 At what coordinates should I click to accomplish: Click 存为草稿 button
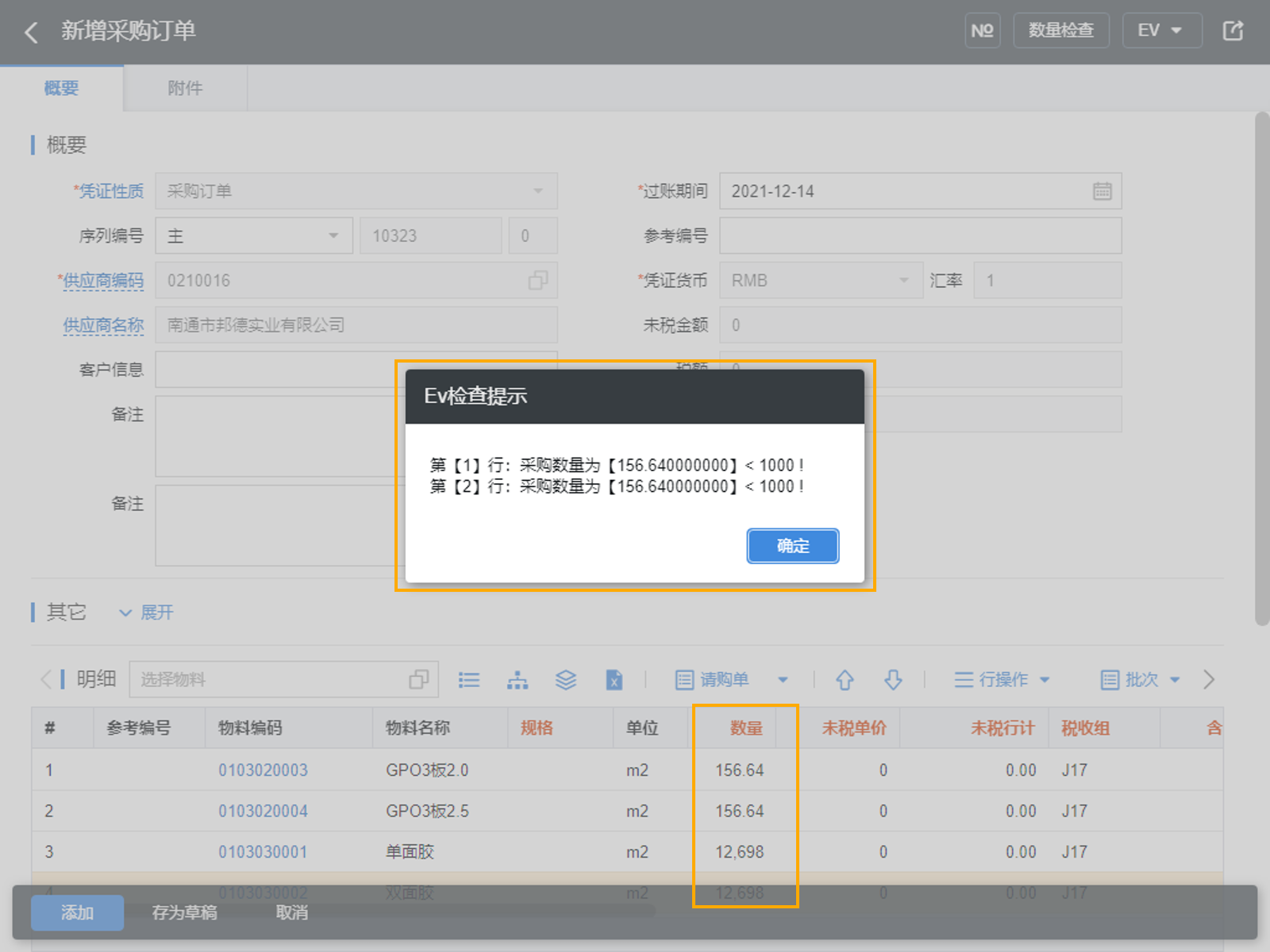point(184,912)
